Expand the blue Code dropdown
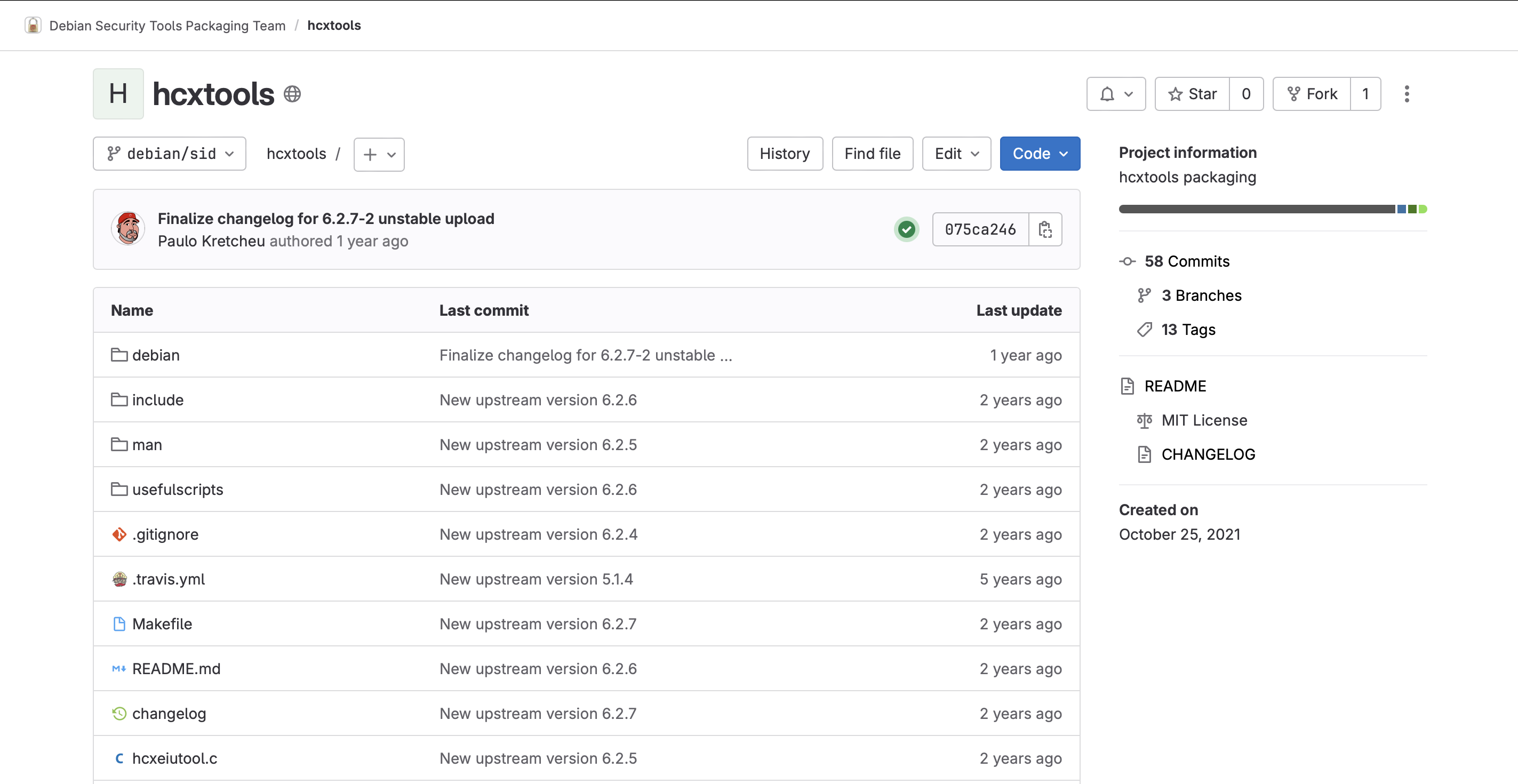1518x784 pixels. (1040, 154)
